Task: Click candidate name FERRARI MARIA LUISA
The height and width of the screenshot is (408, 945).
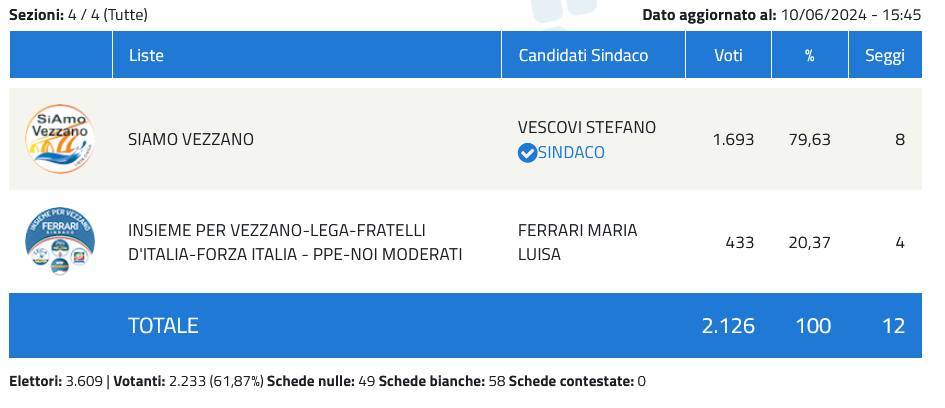Action: point(577,242)
